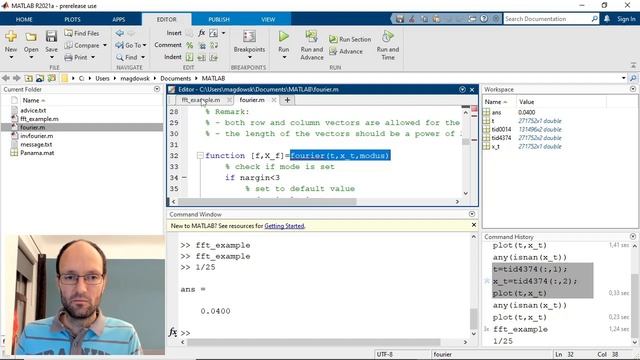Switch to the VIEW tab

tap(268, 19)
